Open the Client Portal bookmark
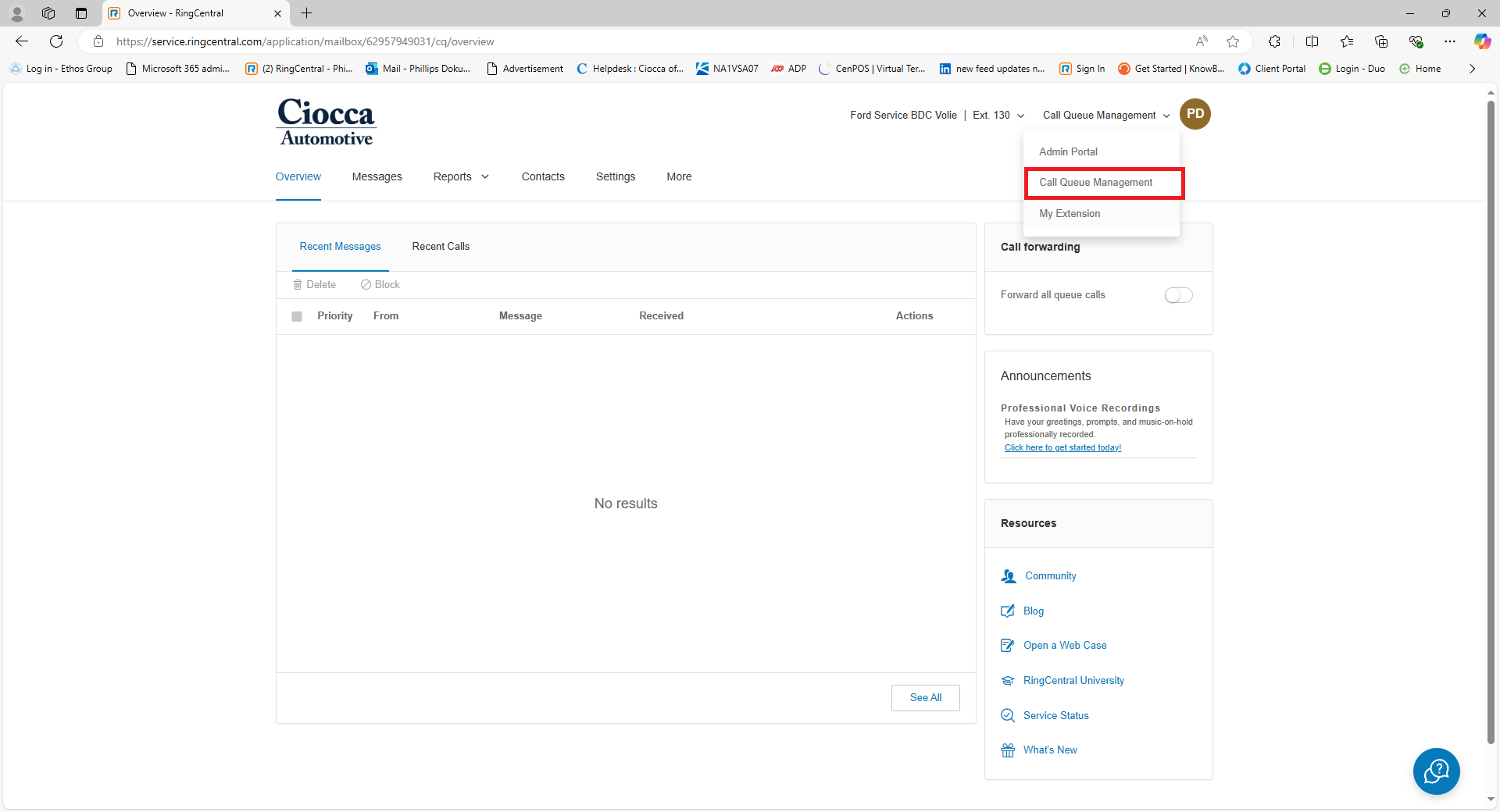The image size is (1500, 812). [x=1272, y=69]
